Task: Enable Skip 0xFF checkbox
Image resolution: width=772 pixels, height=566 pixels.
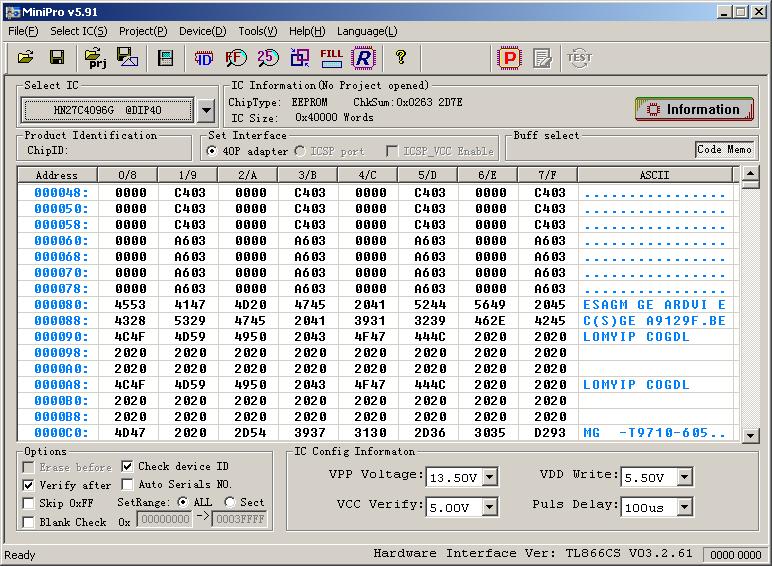Action: point(29,503)
